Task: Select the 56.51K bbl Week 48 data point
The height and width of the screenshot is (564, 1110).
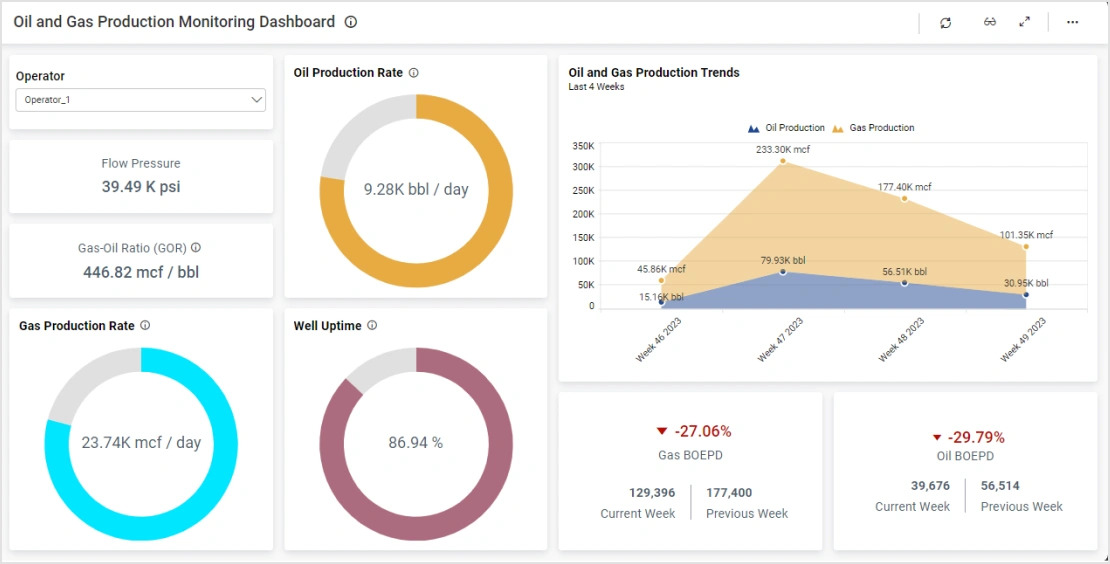Action: click(904, 283)
